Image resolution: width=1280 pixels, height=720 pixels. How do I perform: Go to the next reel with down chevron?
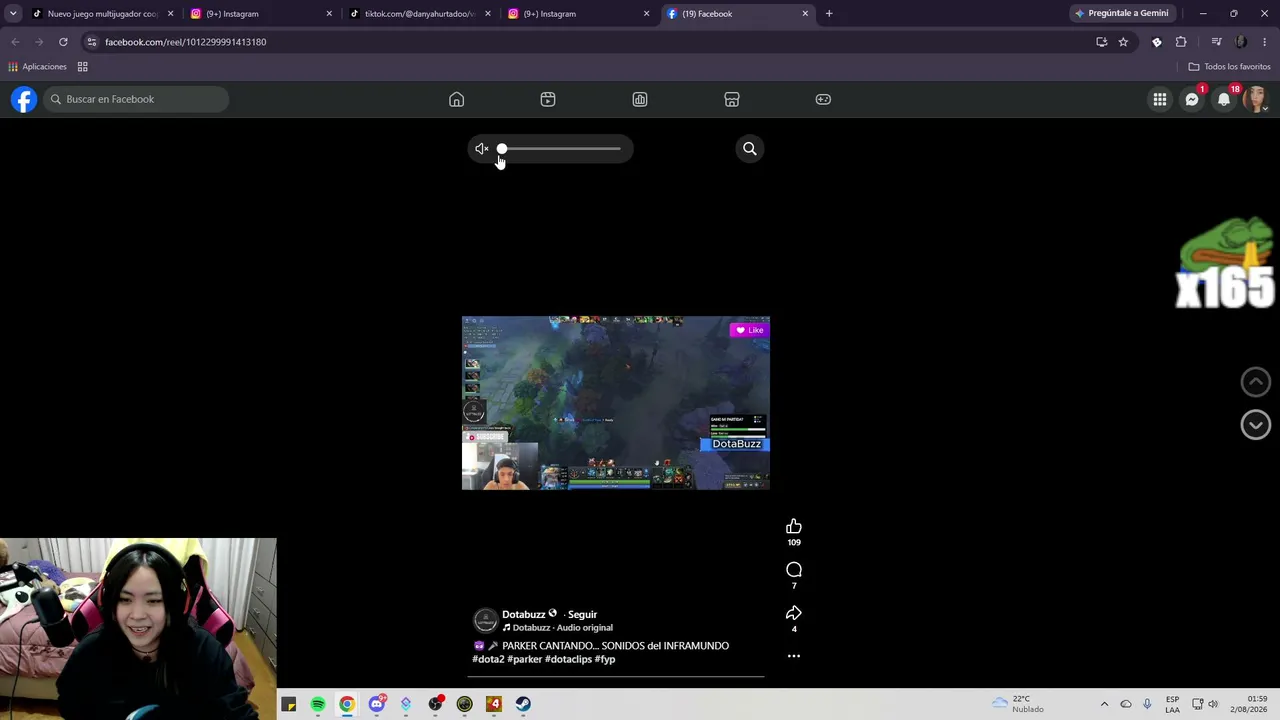[x=1256, y=425]
